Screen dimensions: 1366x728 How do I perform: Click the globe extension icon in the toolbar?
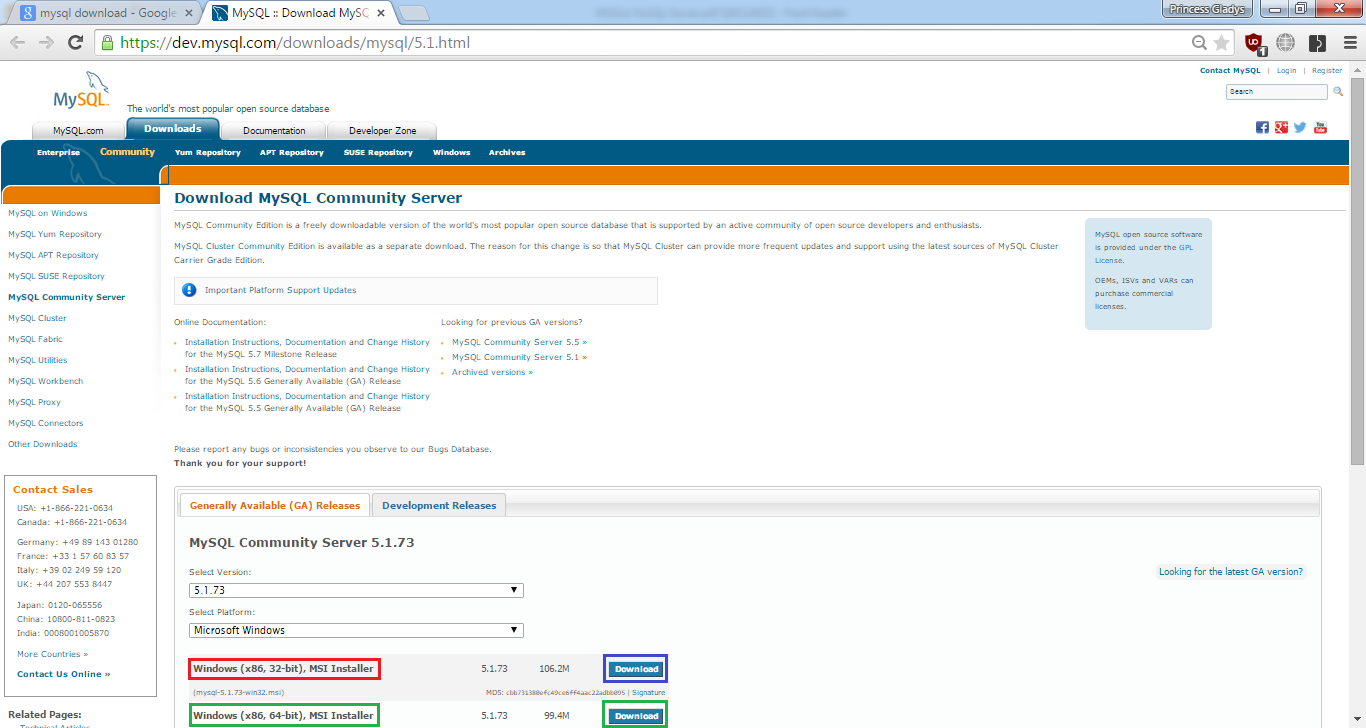(x=1286, y=43)
